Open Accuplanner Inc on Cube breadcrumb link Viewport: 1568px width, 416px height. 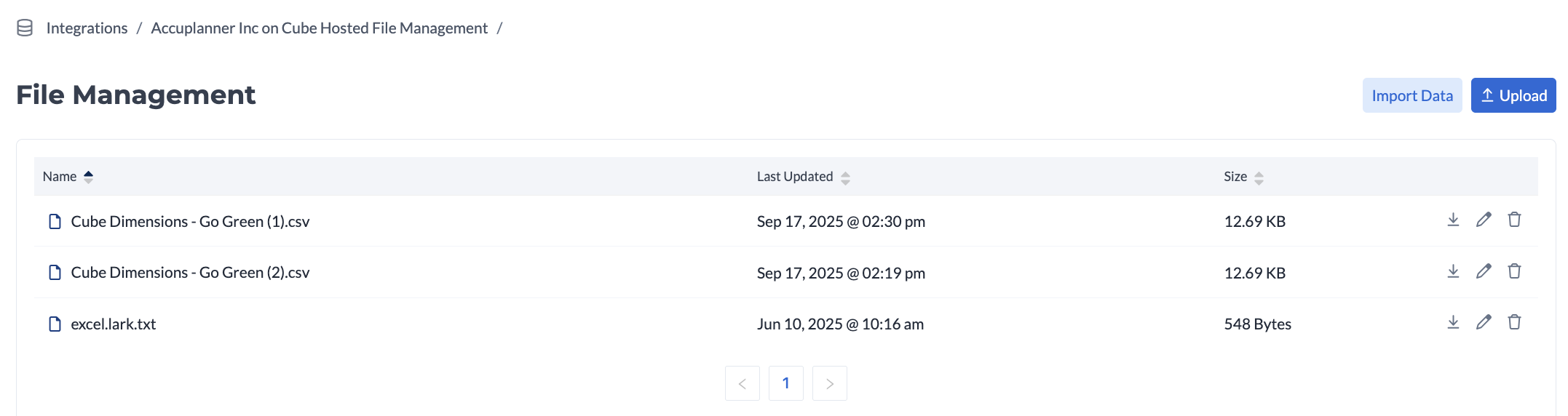(x=319, y=28)
